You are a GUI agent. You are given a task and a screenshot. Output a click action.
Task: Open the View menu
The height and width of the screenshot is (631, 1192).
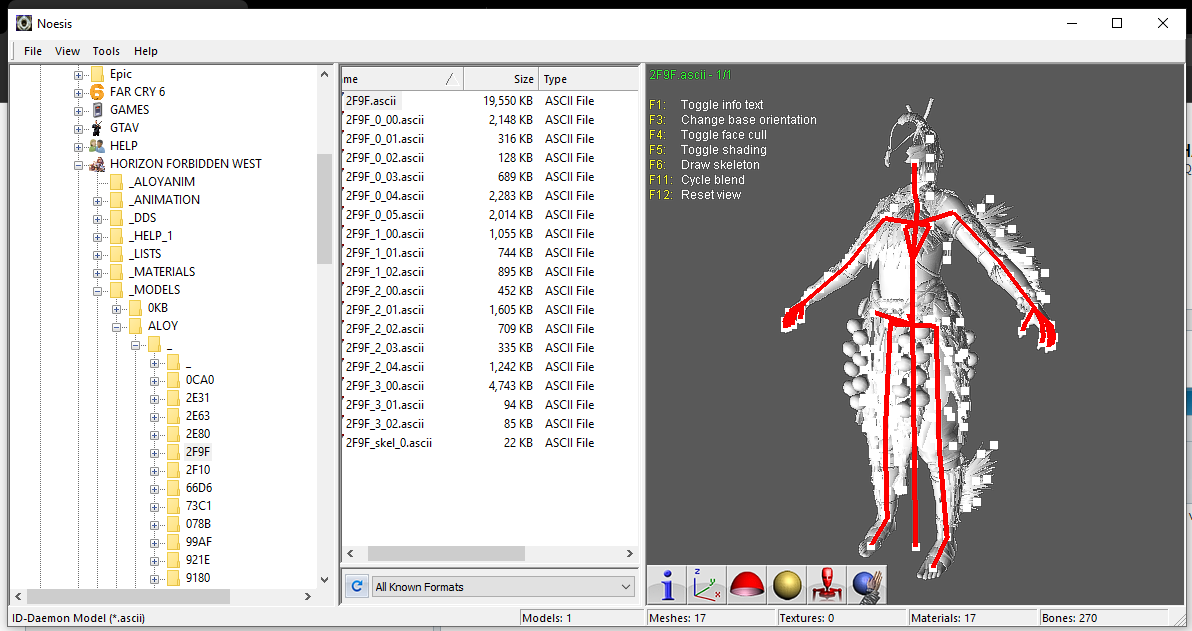[x=67, y=51]
